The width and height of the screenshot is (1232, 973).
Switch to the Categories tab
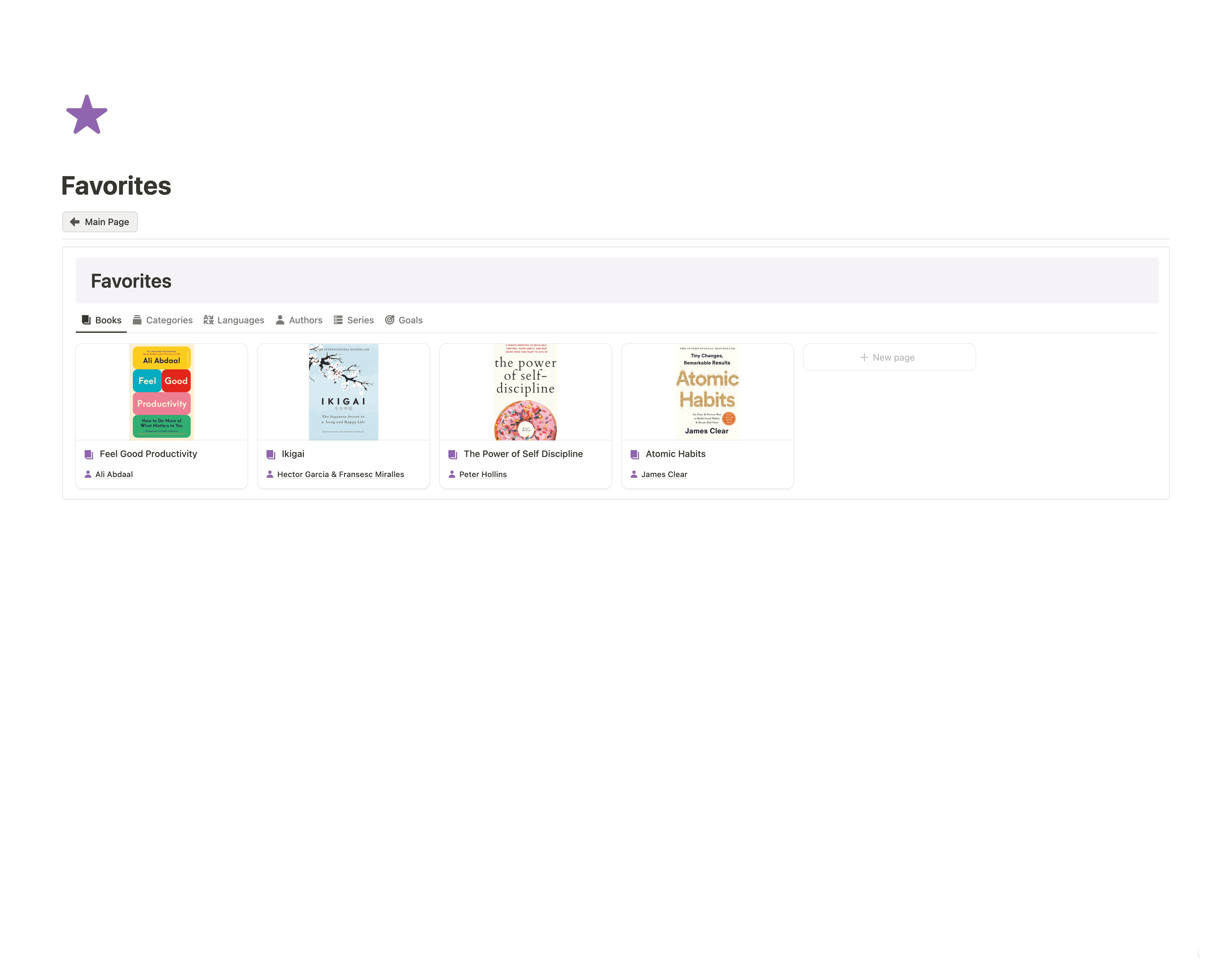163,320
